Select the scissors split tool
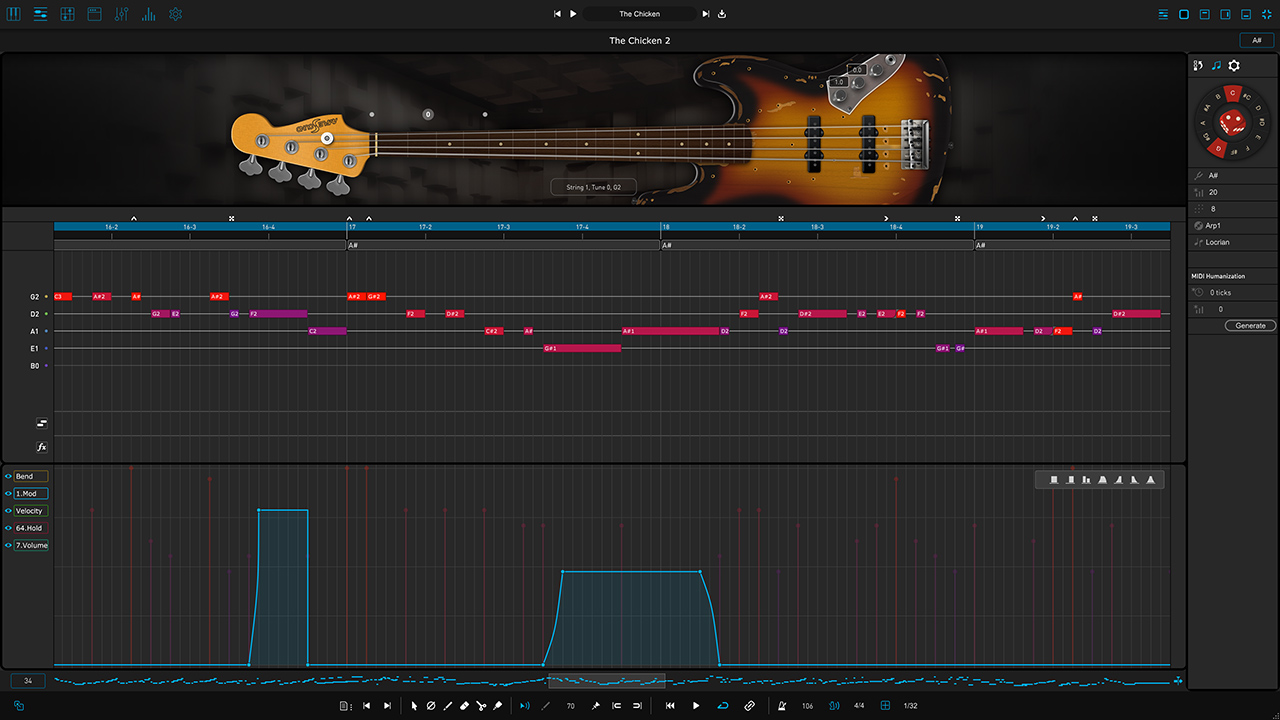Image resolution: width=1280 pixels, height=720 pixels. 481,706
